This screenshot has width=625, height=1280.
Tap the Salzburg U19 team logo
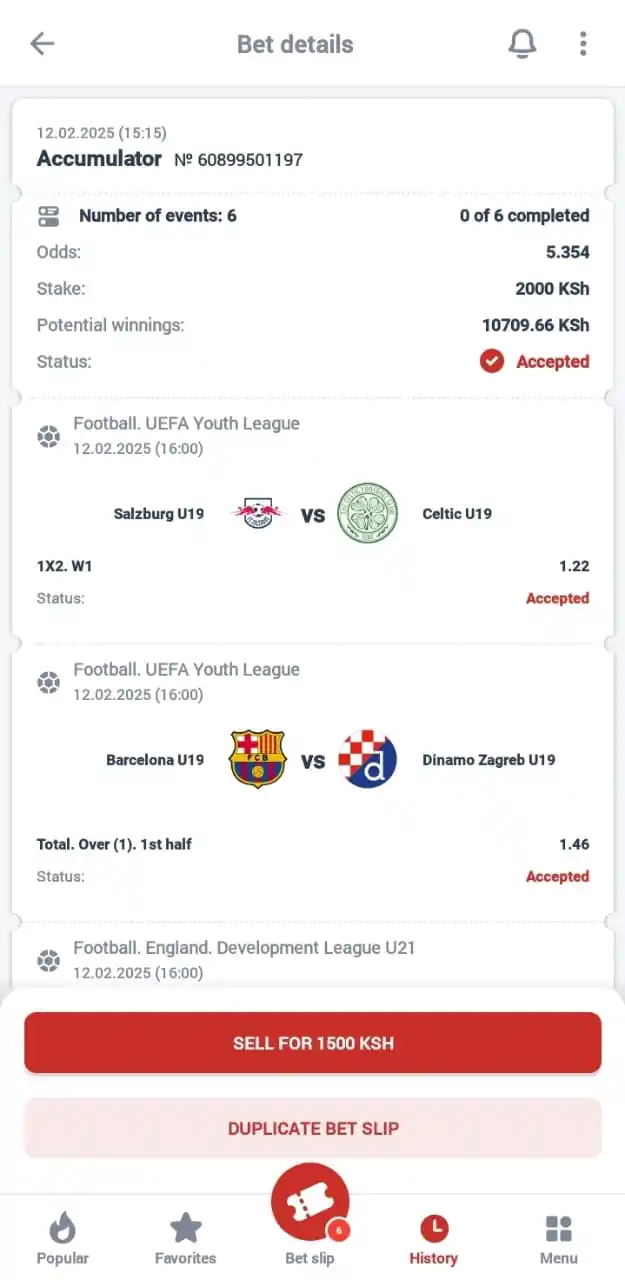pyautogui.click(x=258, y=514)
